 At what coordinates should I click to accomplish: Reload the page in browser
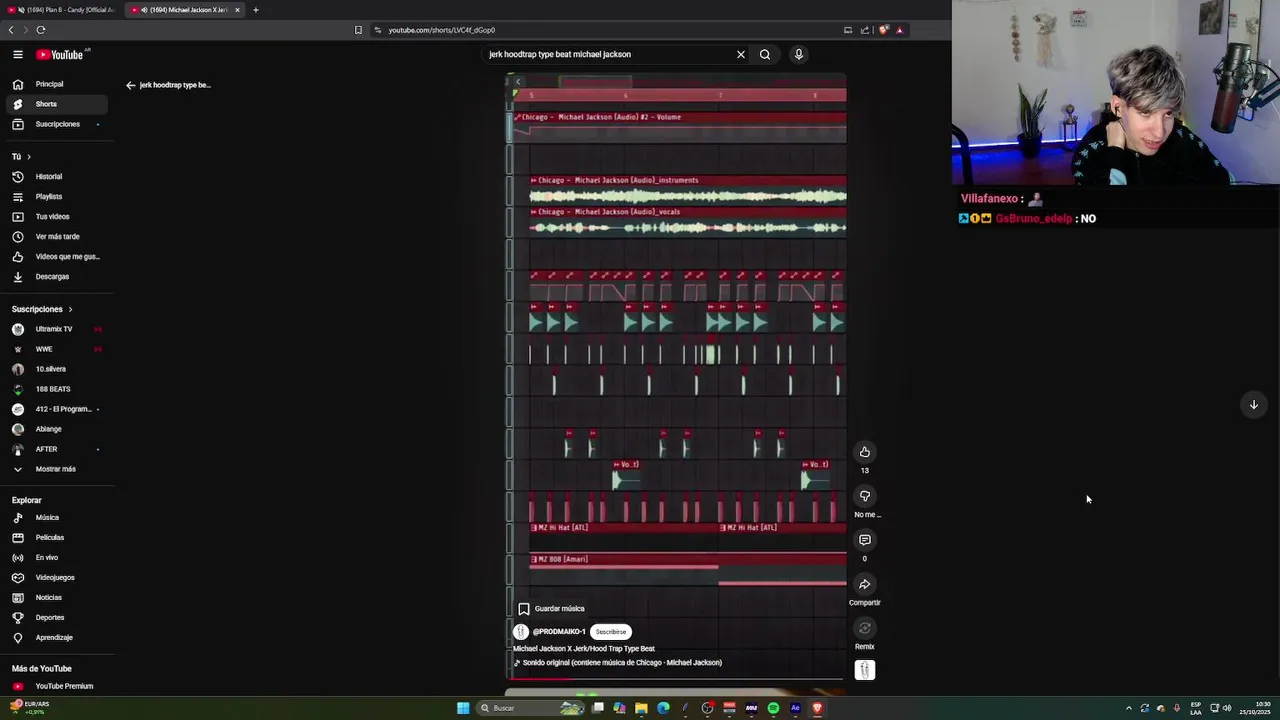(x=41, y=30)
